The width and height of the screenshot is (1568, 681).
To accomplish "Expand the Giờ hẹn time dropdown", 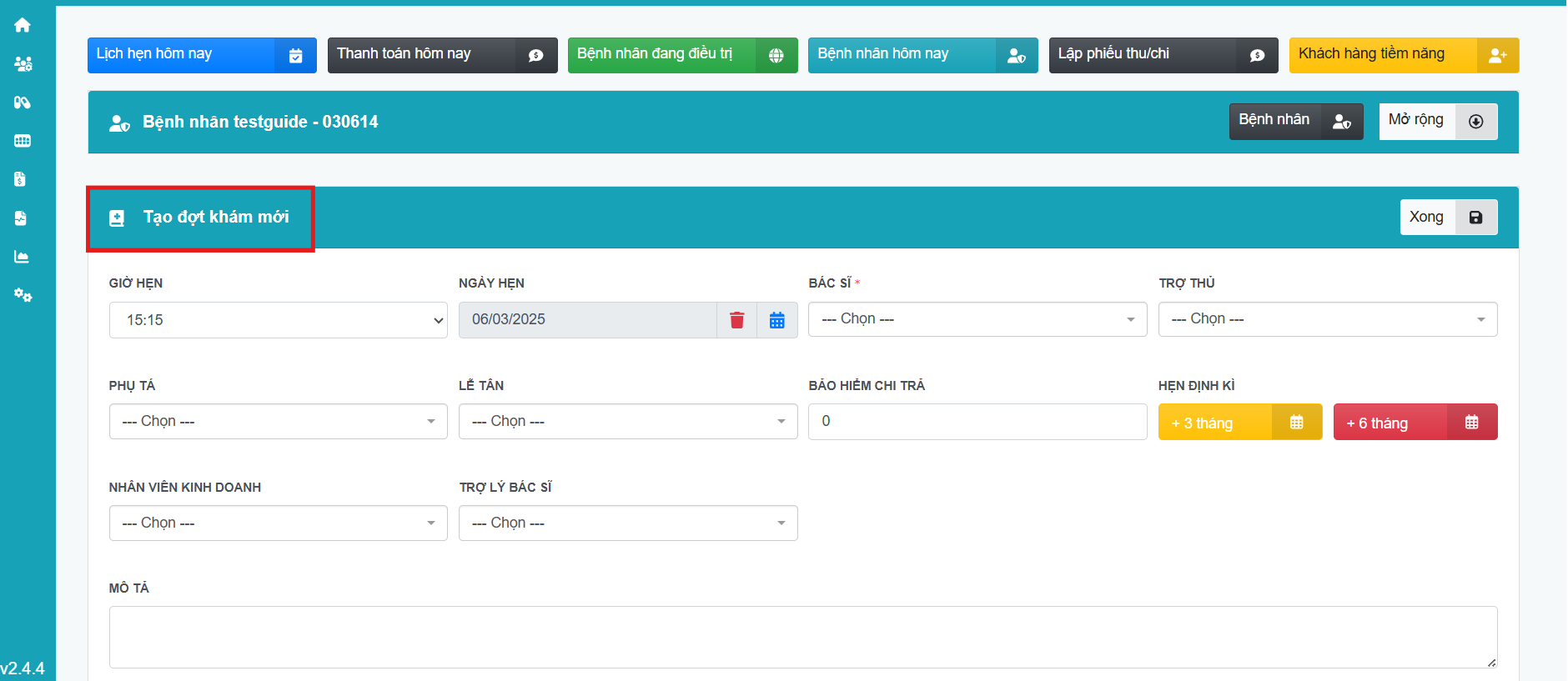I will (278, 320).
